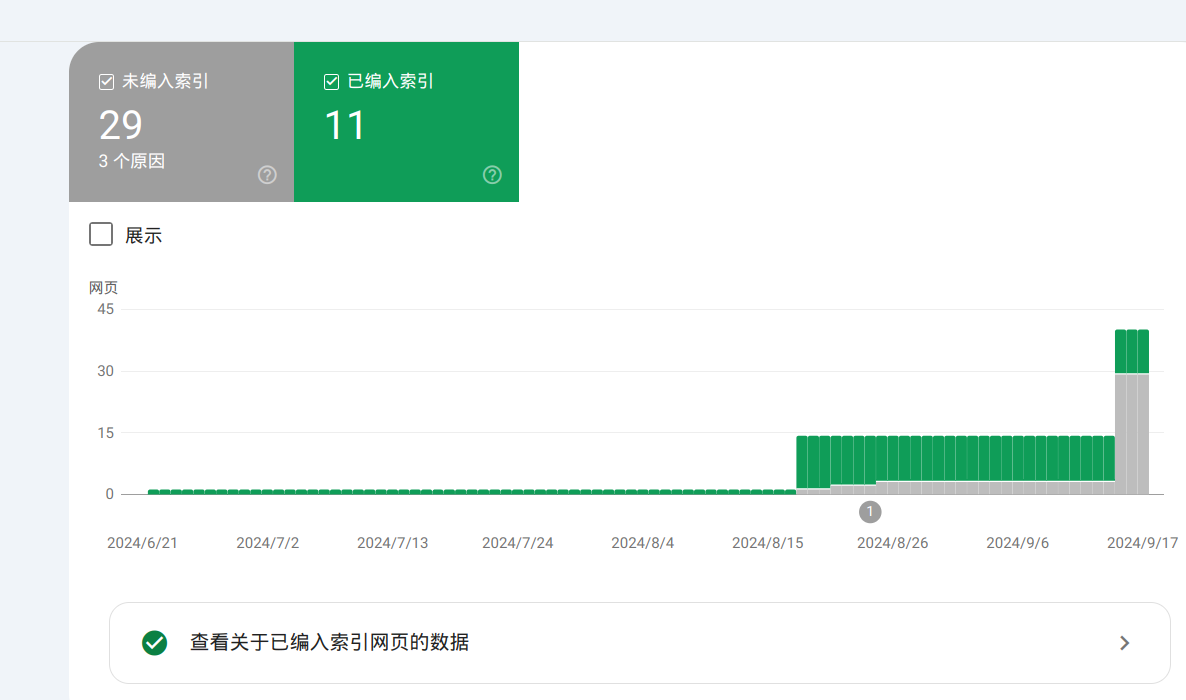Click the help icon on 已编入索引 card
This screenshot has width=1186, height=700.
[x=492, y=175]
